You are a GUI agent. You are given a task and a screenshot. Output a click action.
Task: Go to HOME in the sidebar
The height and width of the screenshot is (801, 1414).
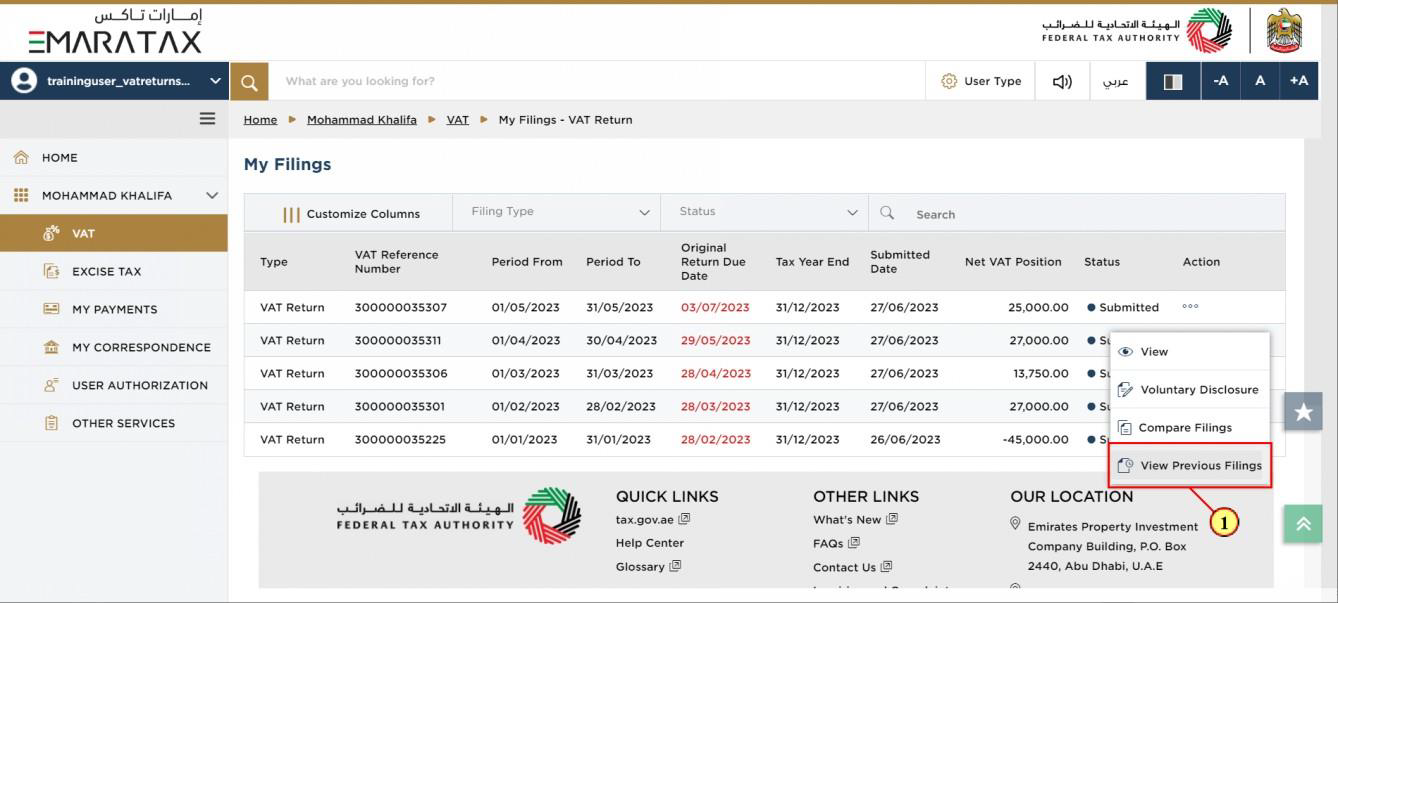pyautogui.click(x=114, y=157)
